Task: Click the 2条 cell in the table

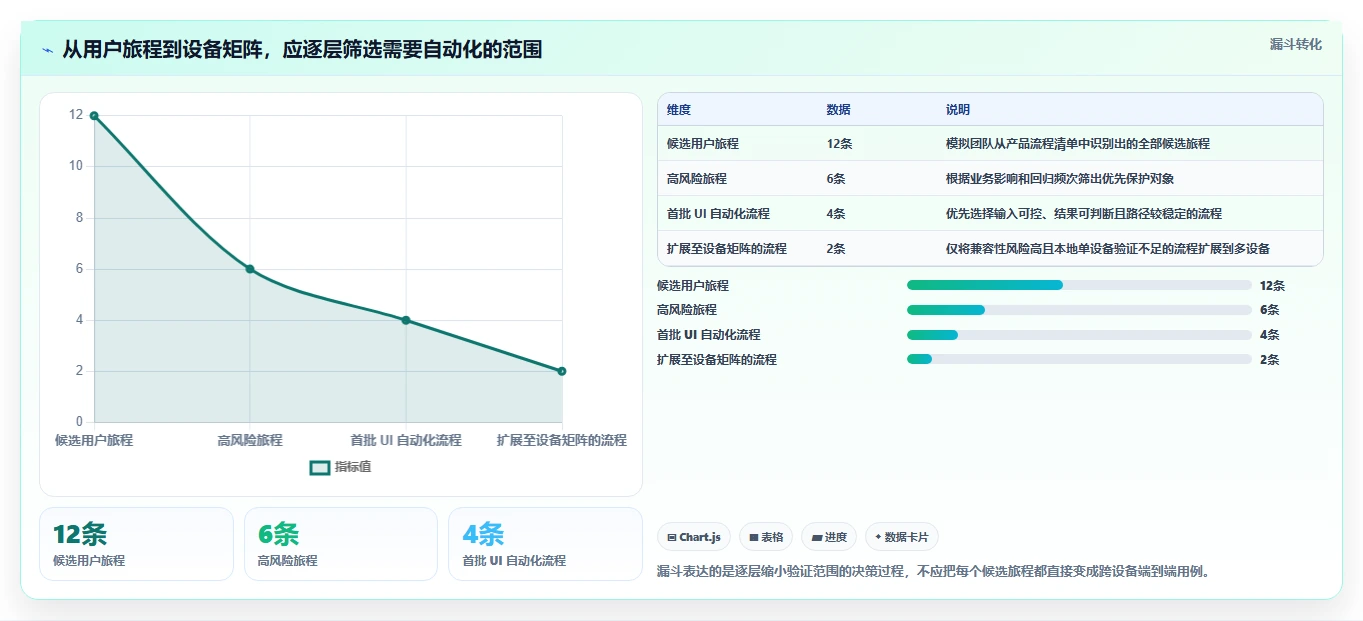Action: (x=836, y=249)
